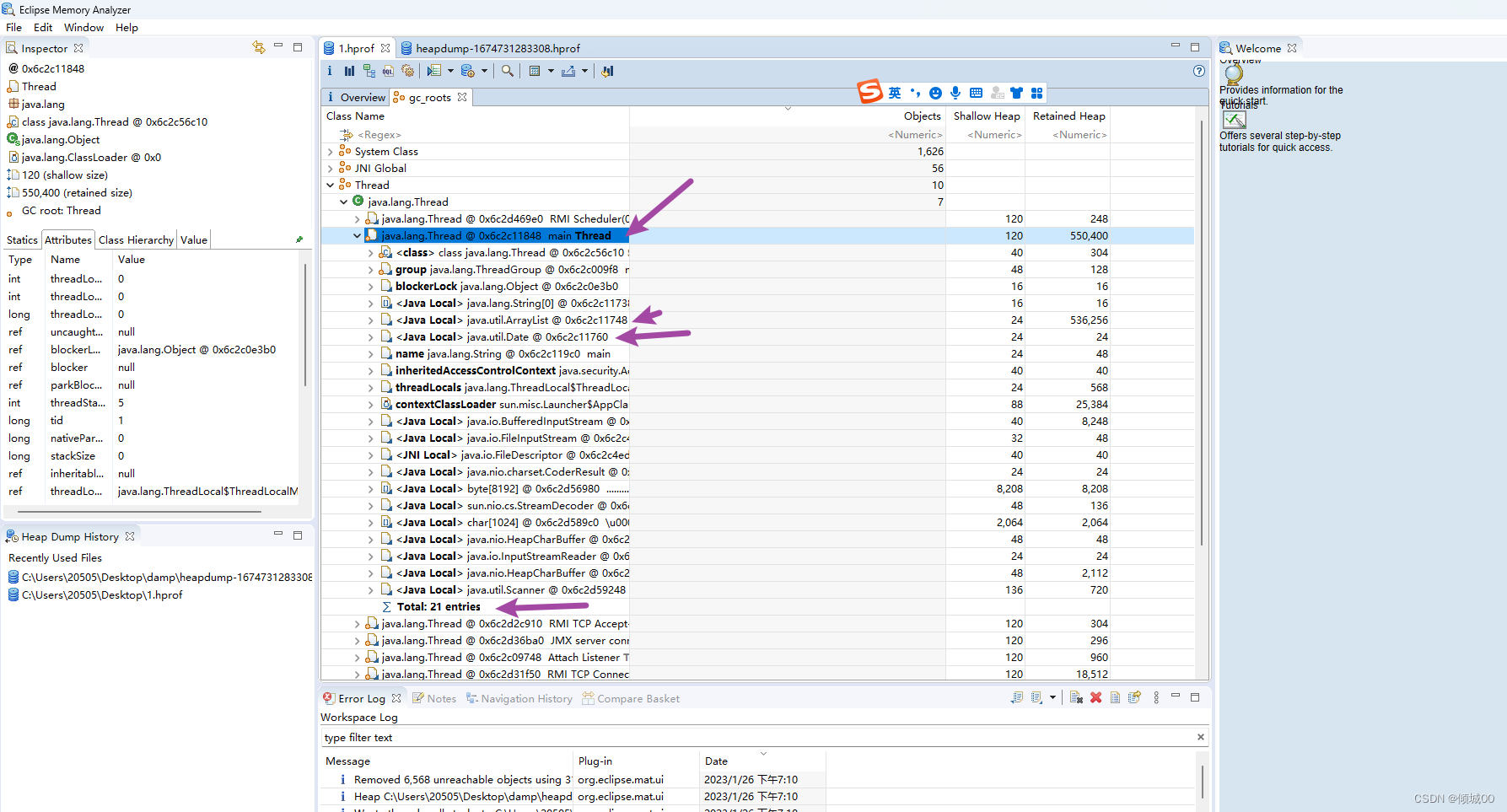Open the Edit menu
Screen dimensions: 1507x812
43,27
